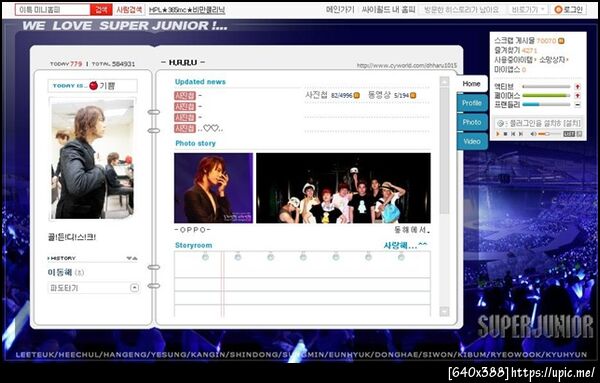Open 즐겨찾기 favorites count 4271
The height and width of the screenshot is (383, 600).
515,50
